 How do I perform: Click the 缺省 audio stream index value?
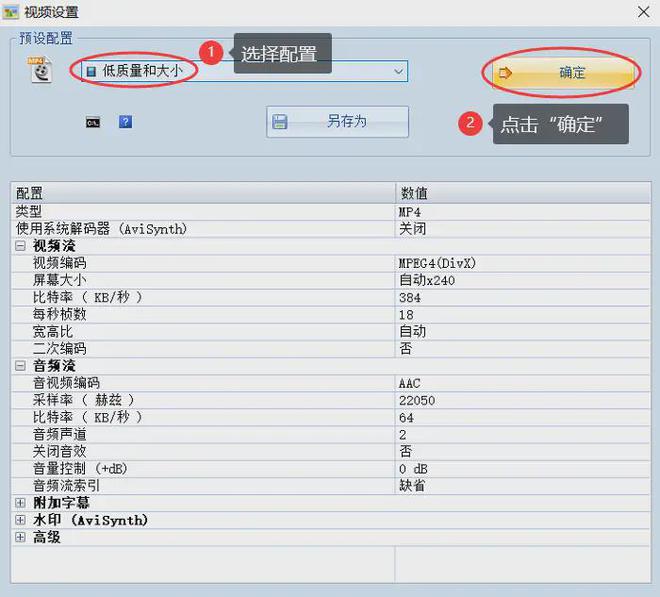(412, 486)
